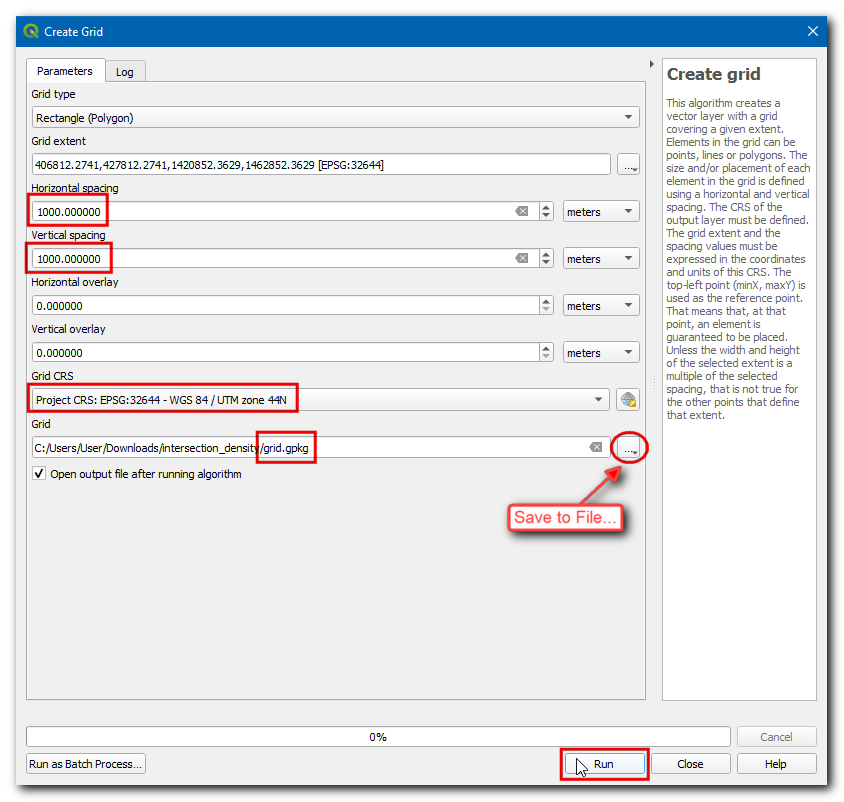
Task: Clear the Horizontal spacing value
Action: [x=522, y=212]
